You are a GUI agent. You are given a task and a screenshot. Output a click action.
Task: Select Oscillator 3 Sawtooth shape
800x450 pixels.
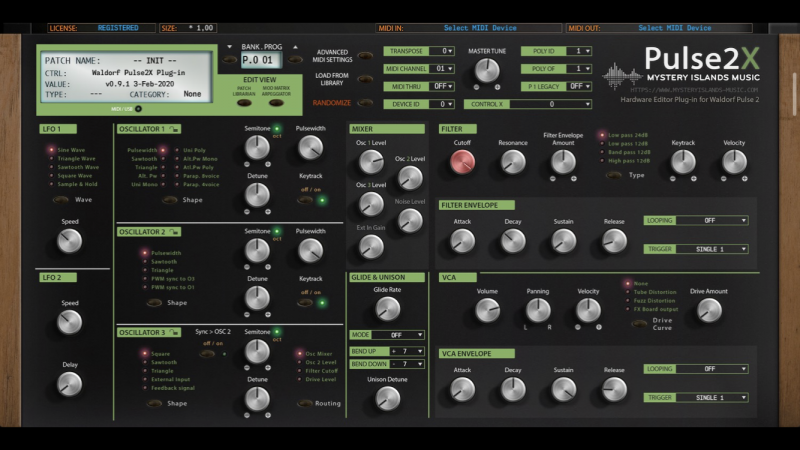pos(164,362)
